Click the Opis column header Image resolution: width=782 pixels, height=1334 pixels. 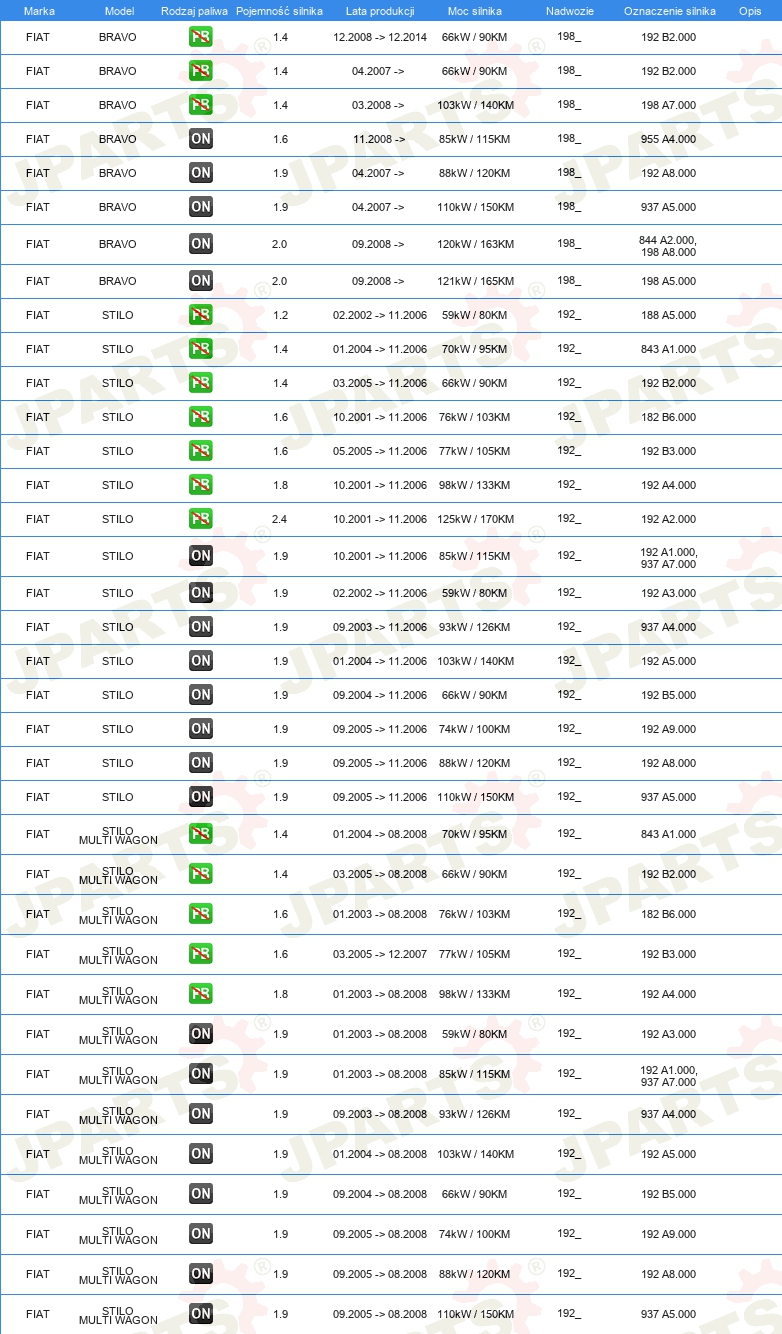(749, 10)
